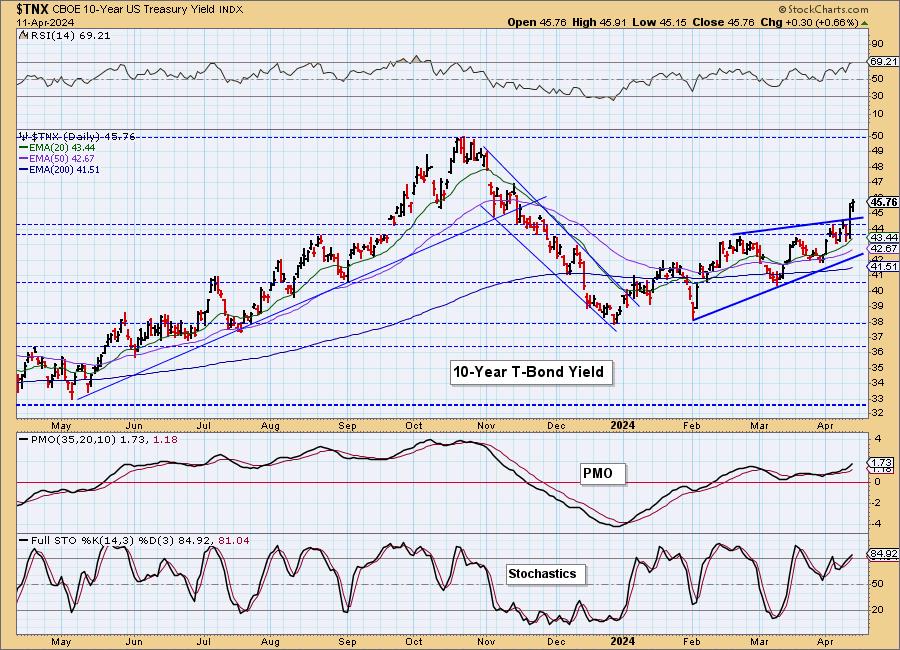
Task: Click the black line marker before Full STO
Action: pos(24,540)
